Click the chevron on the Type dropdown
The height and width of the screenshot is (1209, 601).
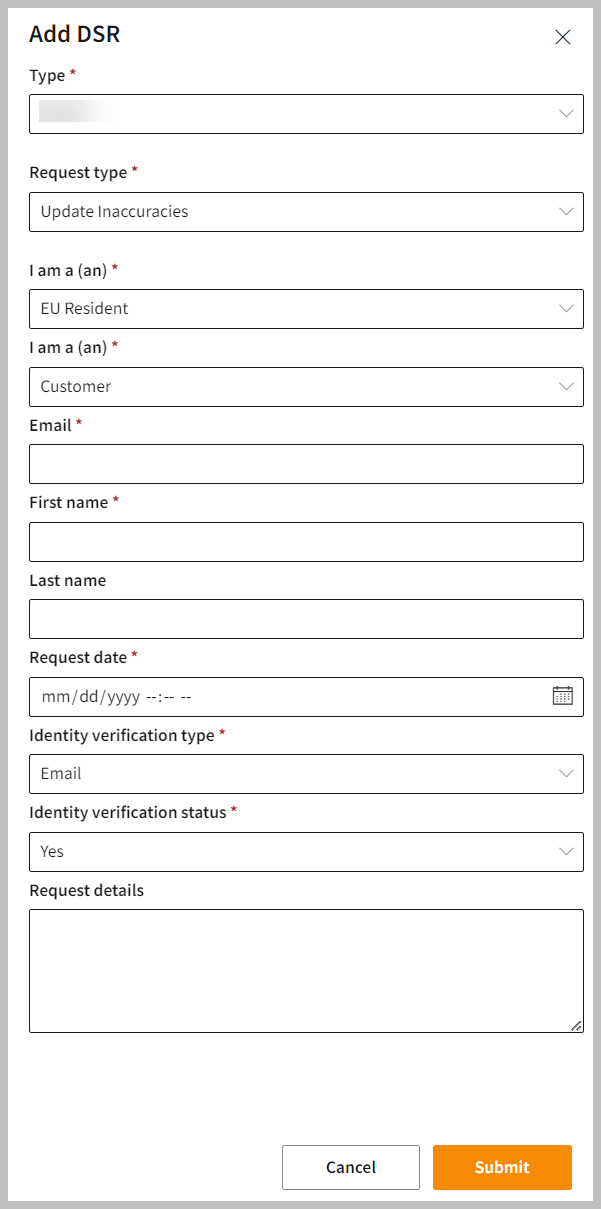[x=567, y=113]
